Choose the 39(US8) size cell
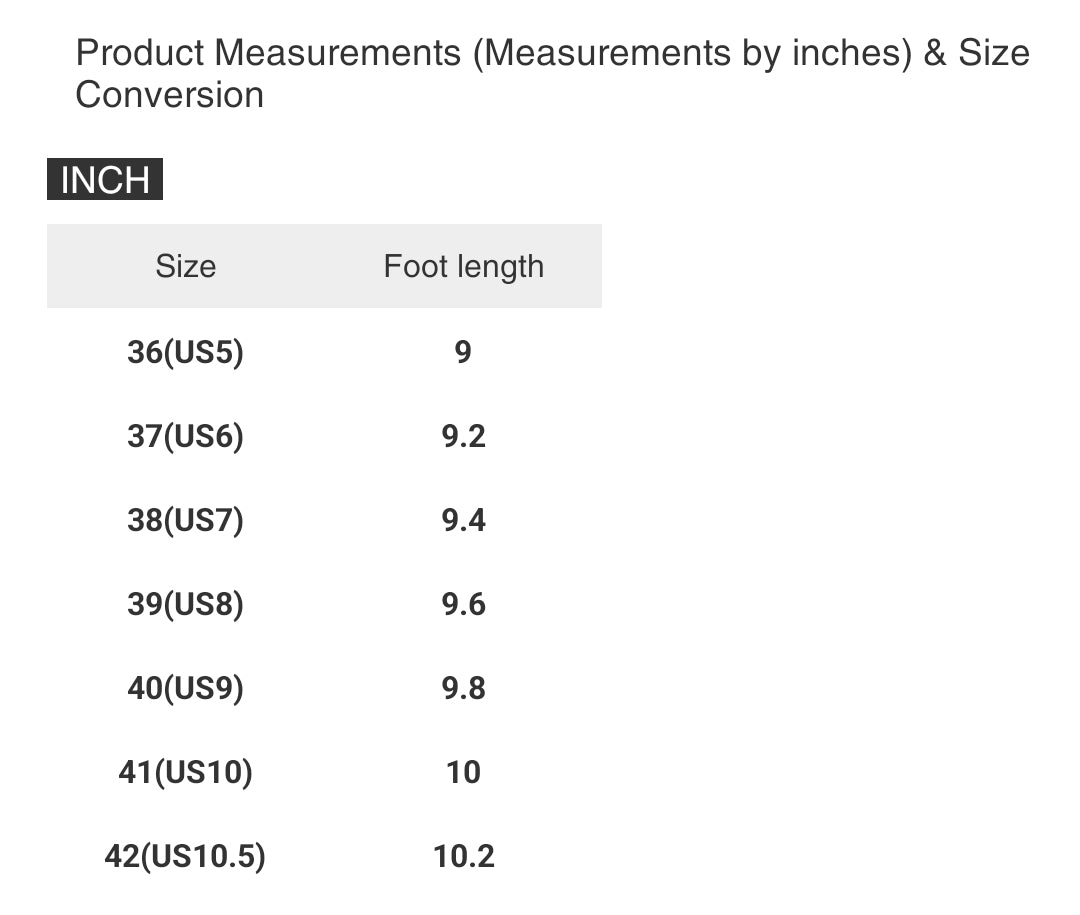The image size is (1080, 915). click(185, 604)
